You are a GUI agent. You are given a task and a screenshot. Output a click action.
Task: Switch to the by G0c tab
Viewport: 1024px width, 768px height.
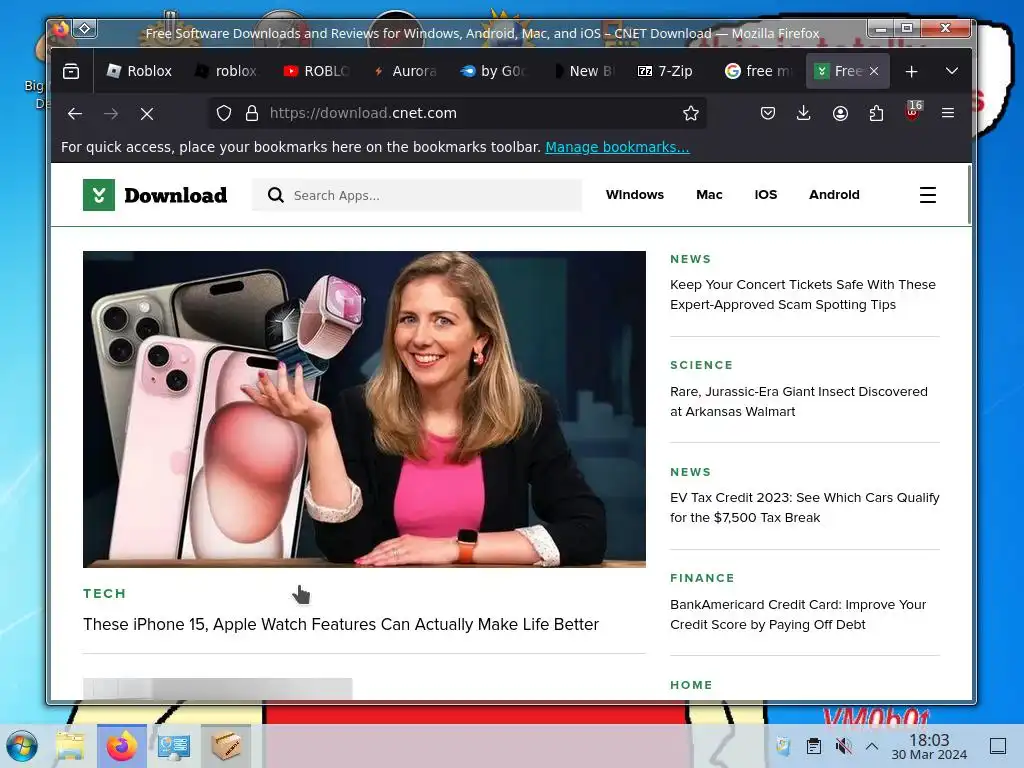(493, 71)
